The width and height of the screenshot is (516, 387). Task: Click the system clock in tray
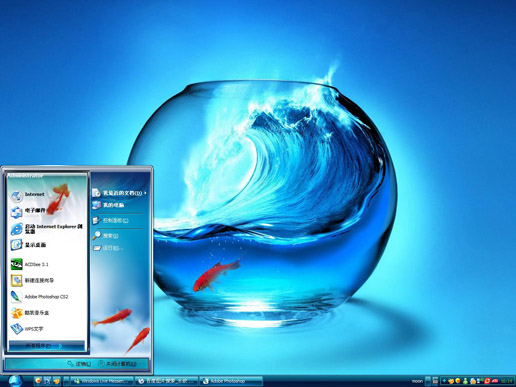coord(506,381)
